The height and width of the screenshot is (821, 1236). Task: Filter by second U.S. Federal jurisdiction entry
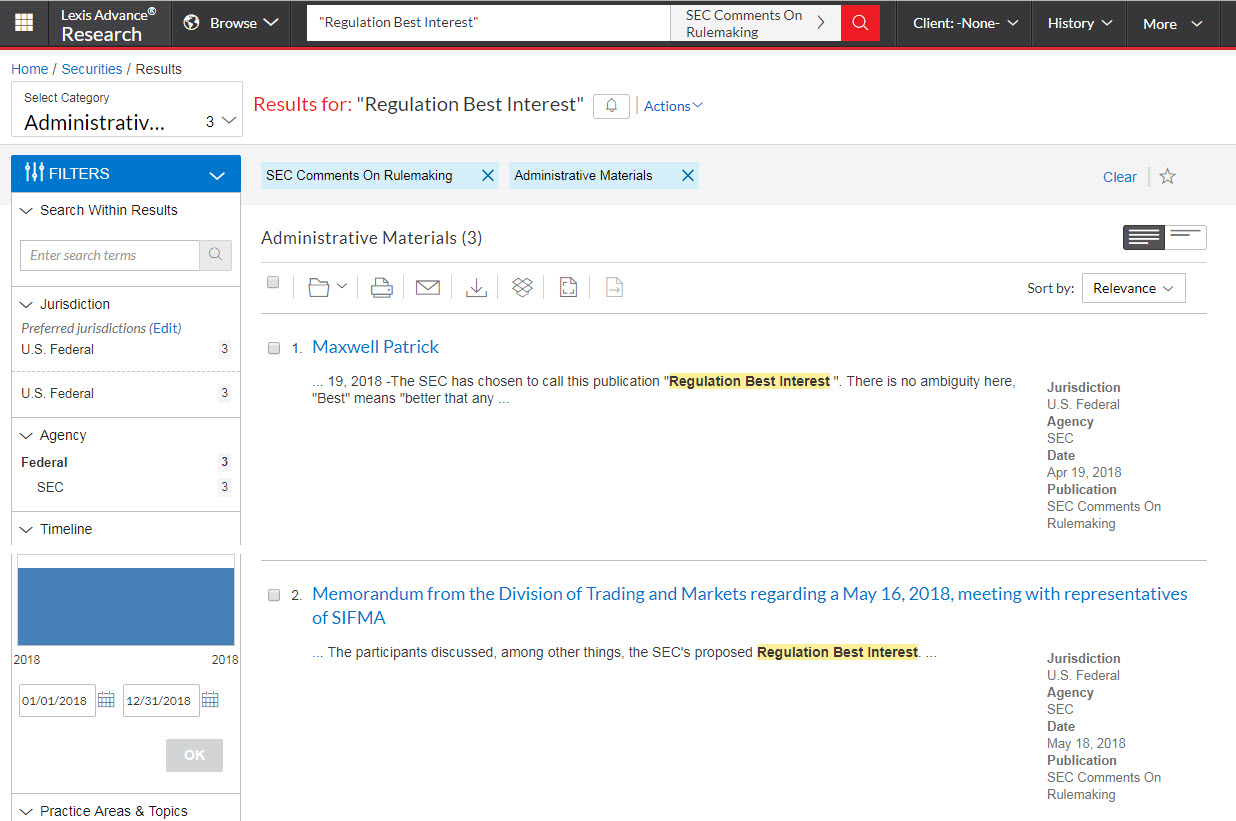pyautogui.click(x=57, y=393)
